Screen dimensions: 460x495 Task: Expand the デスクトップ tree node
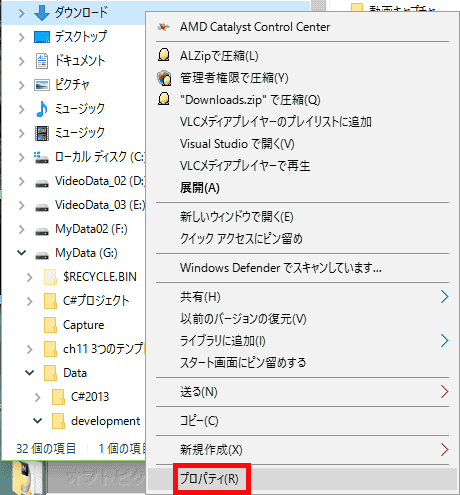tap(22, 37)
